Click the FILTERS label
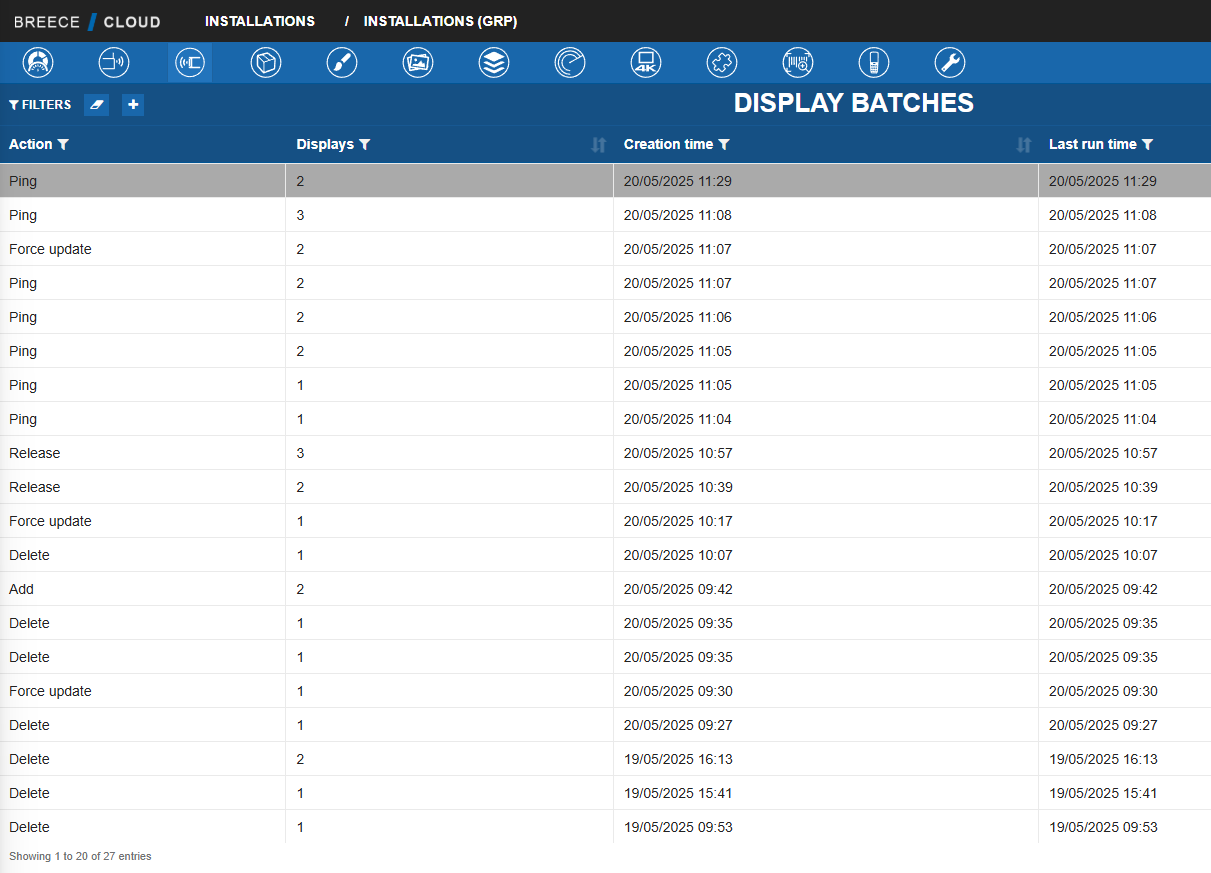The width and height of the screenshot is (1211, 873). coord(40,105)
